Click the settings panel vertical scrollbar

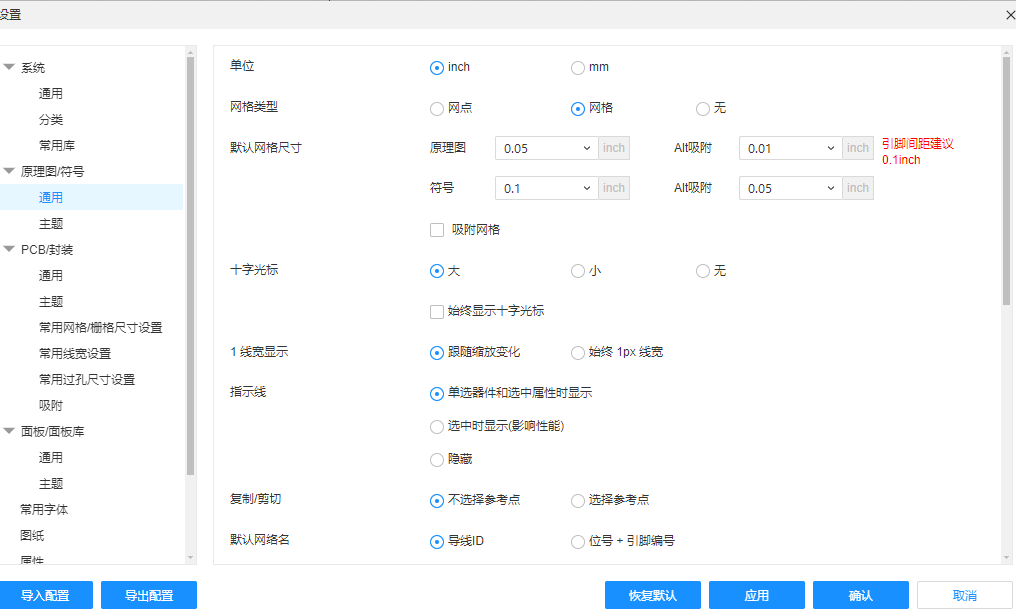(1006, 180)
